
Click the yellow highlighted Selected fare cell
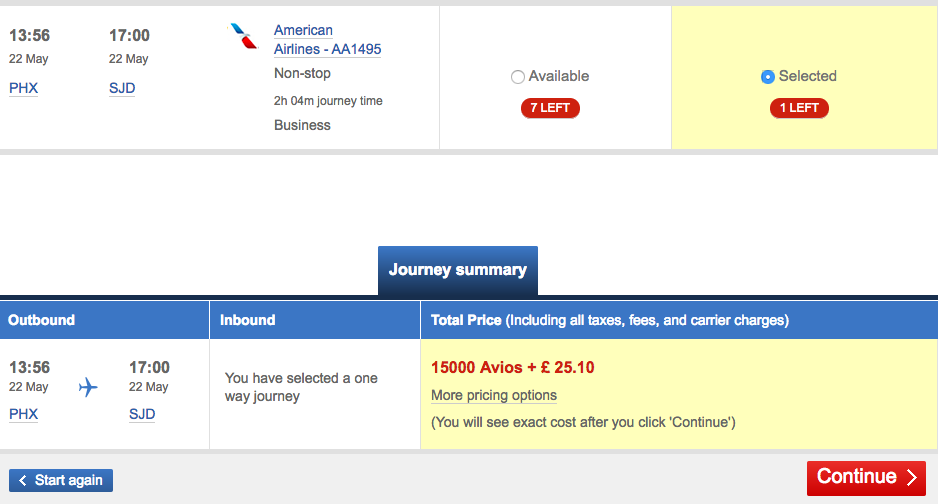point(804,78)
